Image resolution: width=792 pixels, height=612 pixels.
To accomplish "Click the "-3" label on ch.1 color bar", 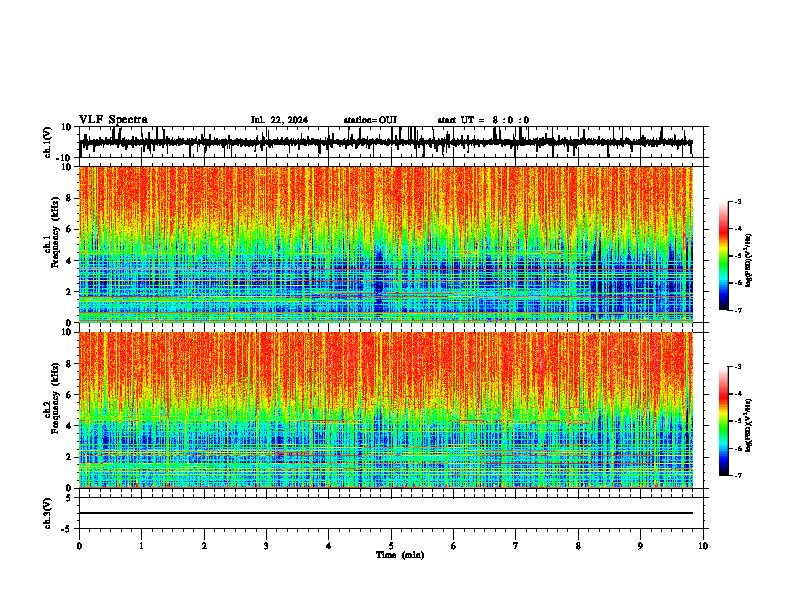I will coord(737,201).
